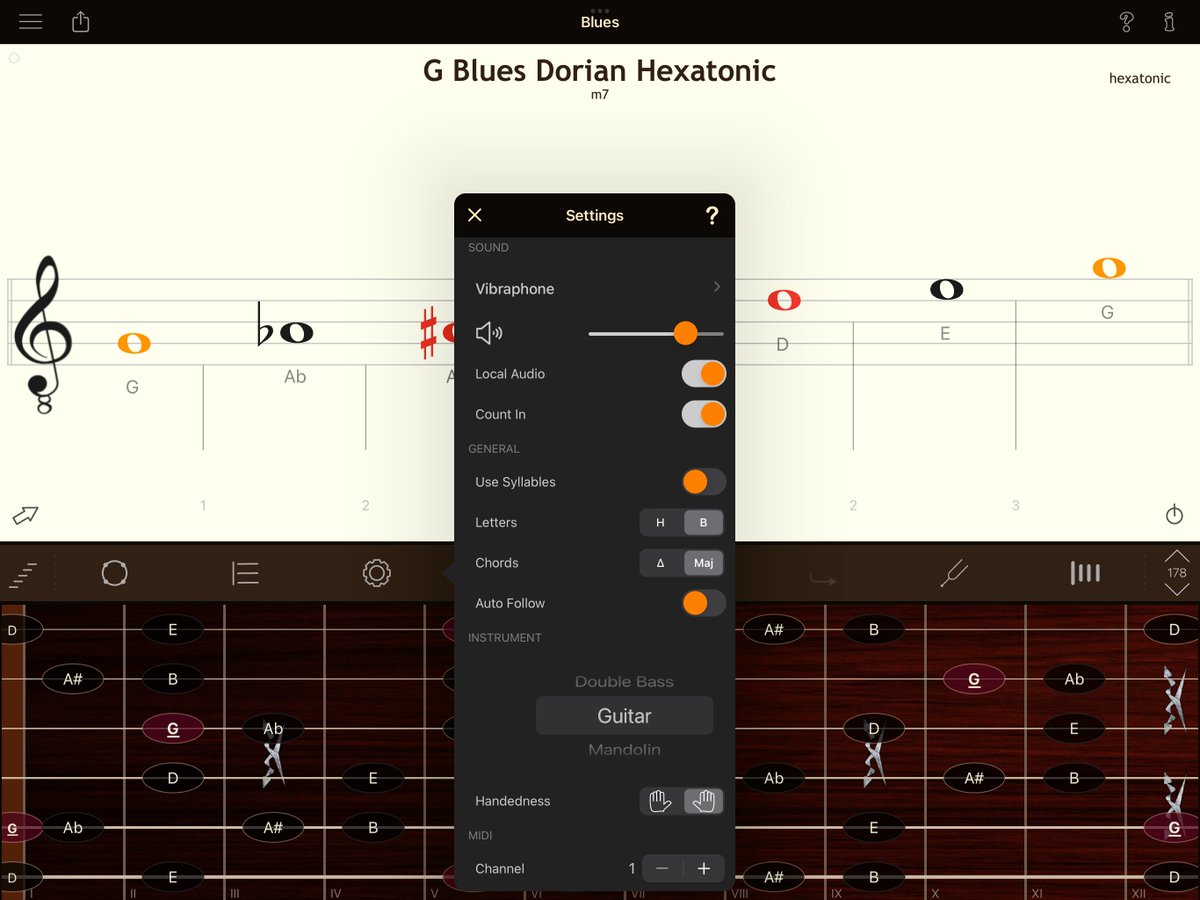This screenshot has height=900, width=1200.
Task: Toggle Use Syllables switch
Action: (x=704, y=482)
